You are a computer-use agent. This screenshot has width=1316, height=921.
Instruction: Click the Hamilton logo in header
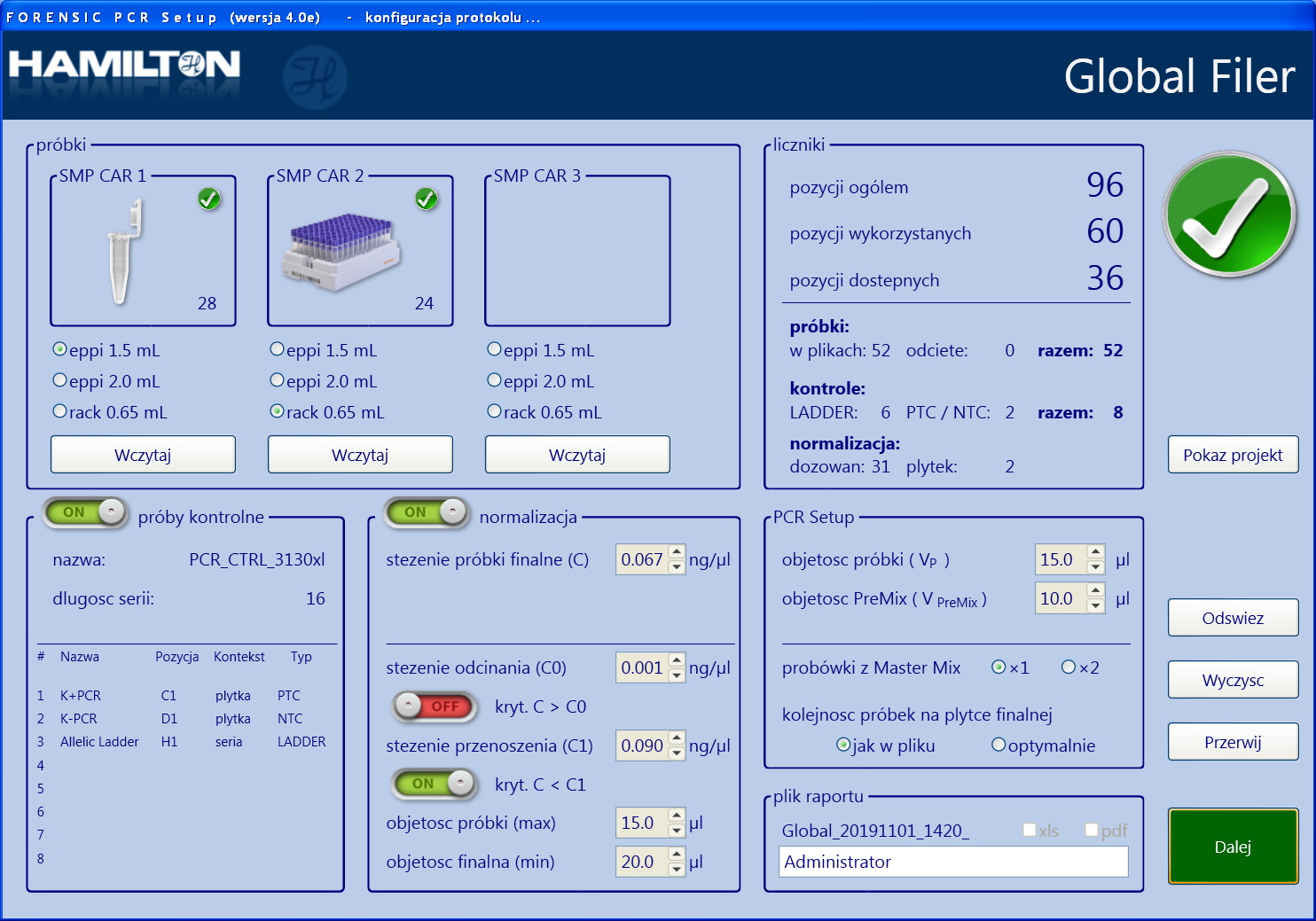click(x=124, y=64)
